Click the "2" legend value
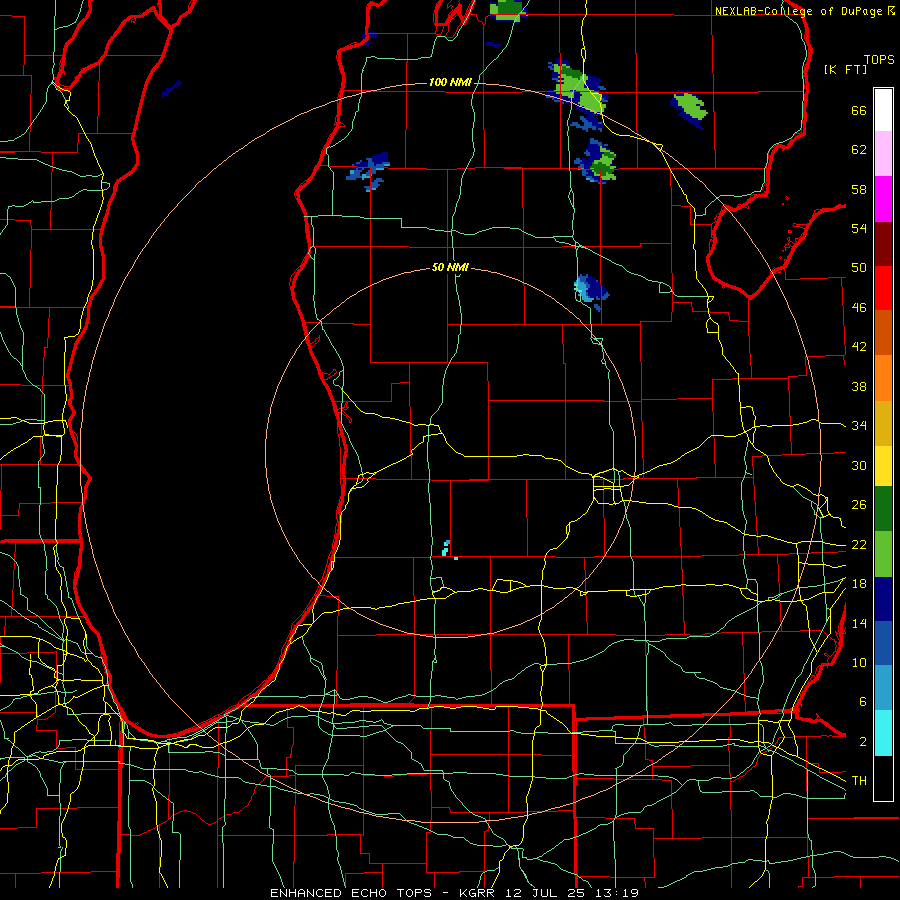Viewport: 900px width, 900px height. click(862, 741)
